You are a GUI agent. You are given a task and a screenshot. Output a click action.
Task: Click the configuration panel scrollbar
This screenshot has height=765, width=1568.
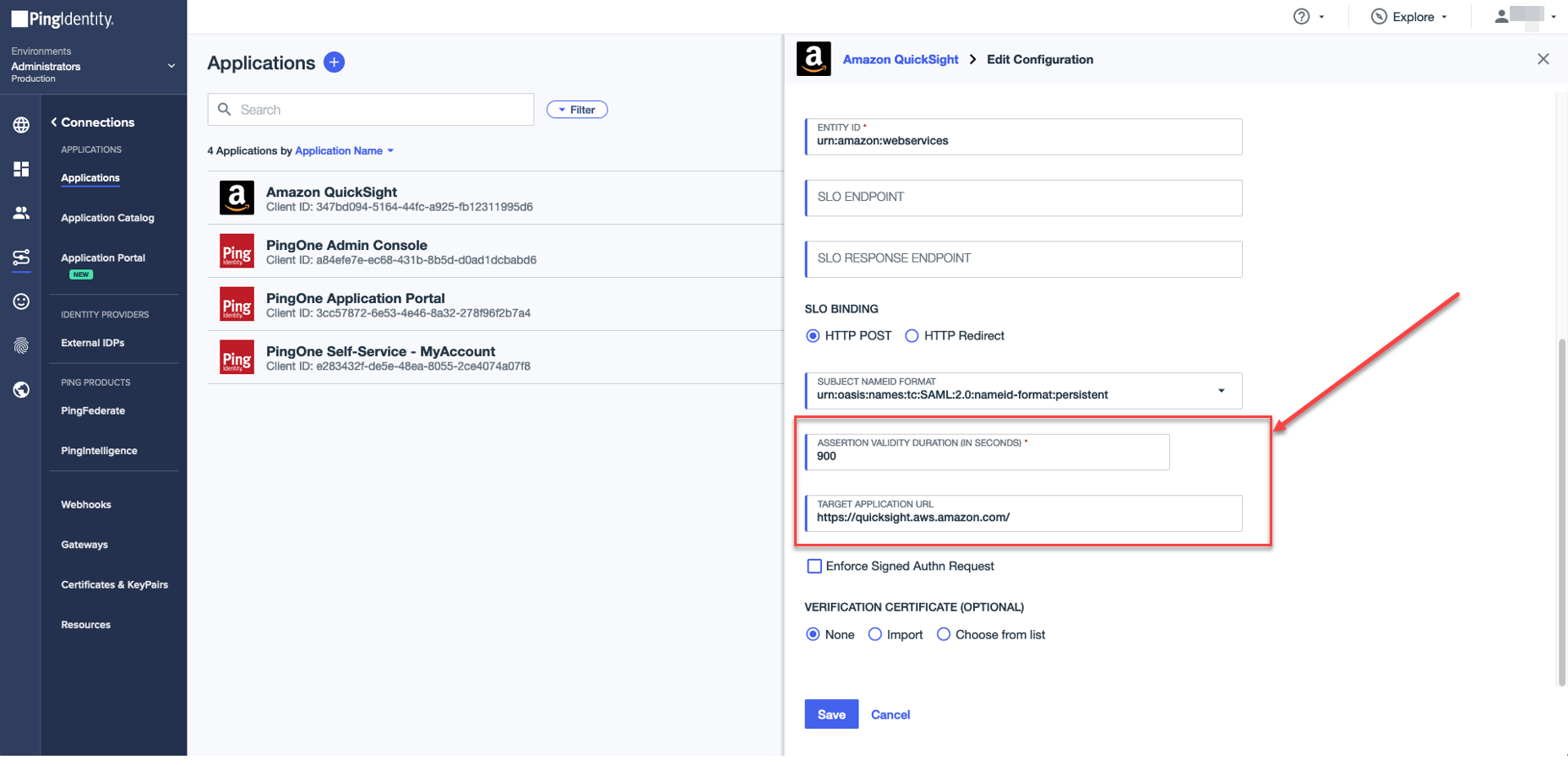(x=1561, y=513)
